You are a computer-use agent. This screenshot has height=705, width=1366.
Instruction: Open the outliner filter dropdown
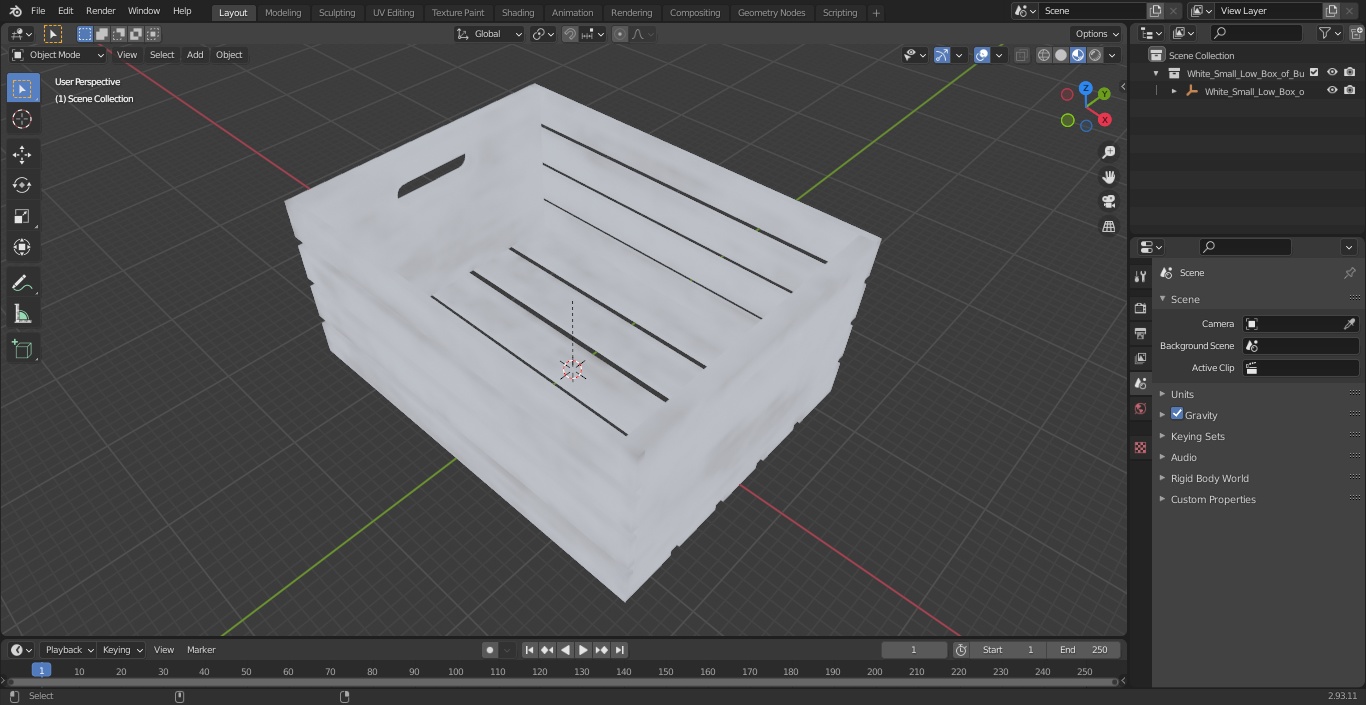[1329, 33]
